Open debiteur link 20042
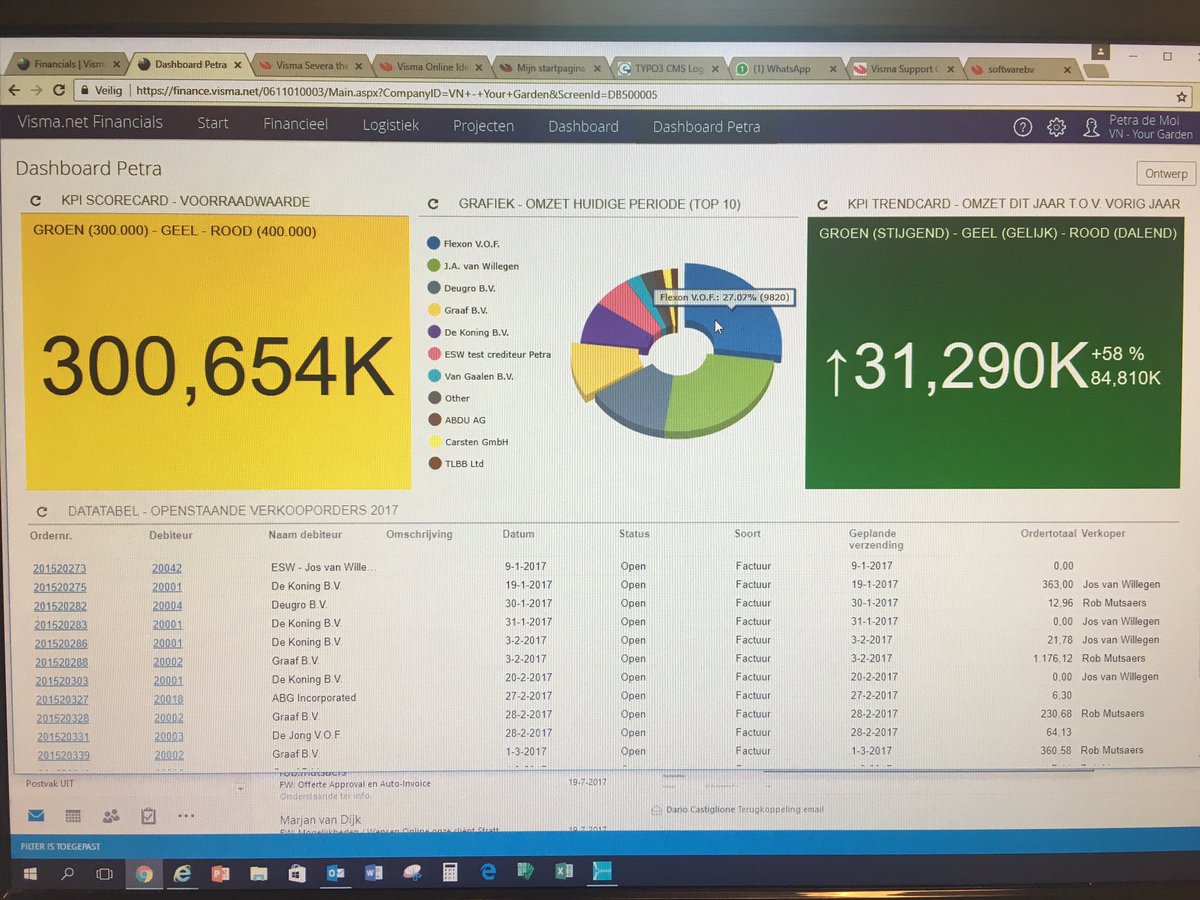 point(167,569)
